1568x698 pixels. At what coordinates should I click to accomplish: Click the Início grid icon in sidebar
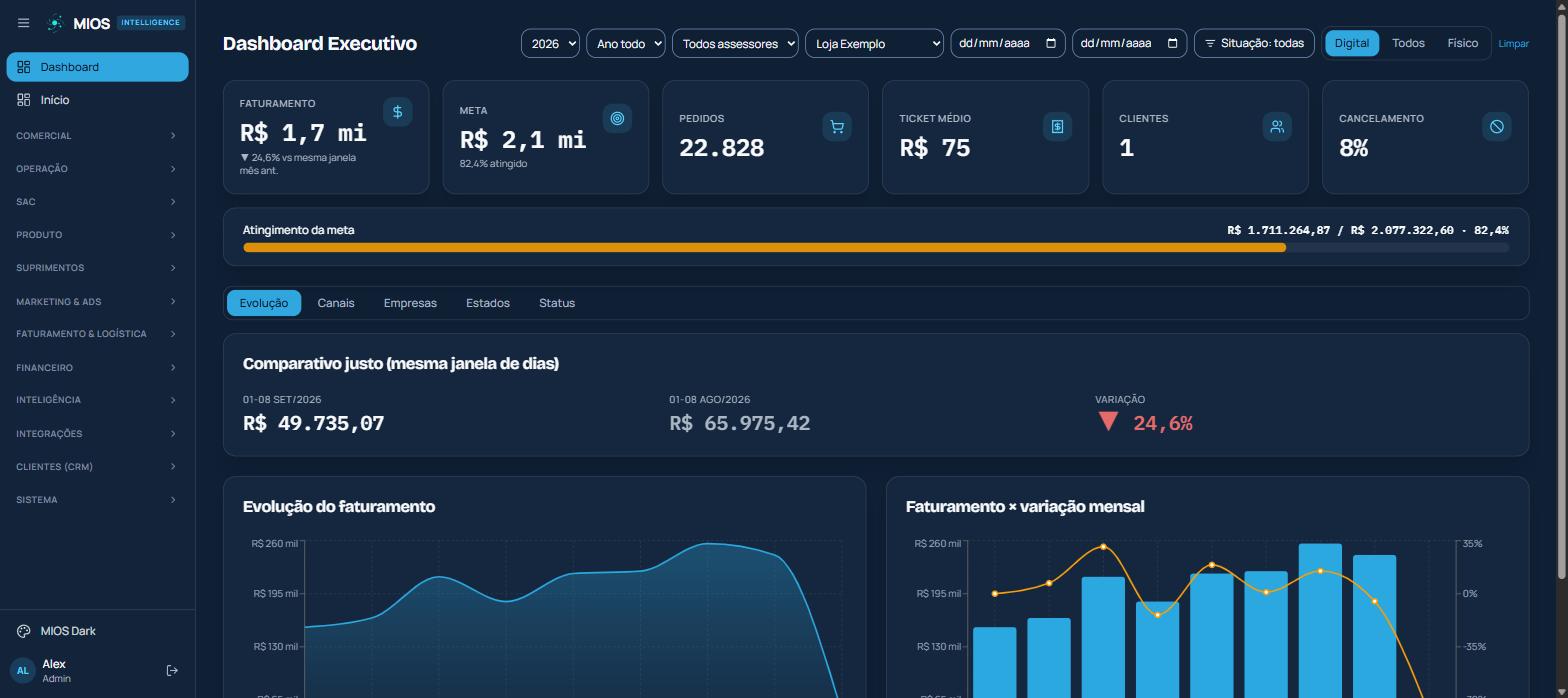pyautogui.click(x=24, y=100)
